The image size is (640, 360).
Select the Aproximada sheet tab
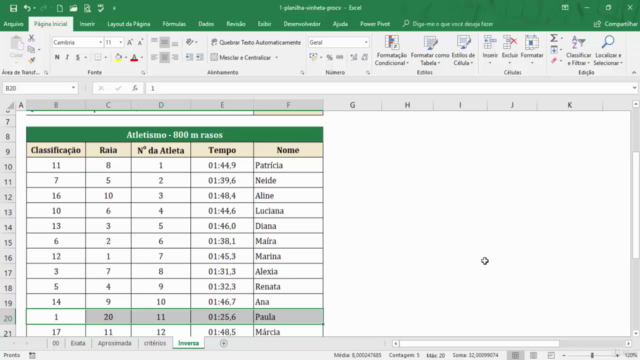click(115, 343)
